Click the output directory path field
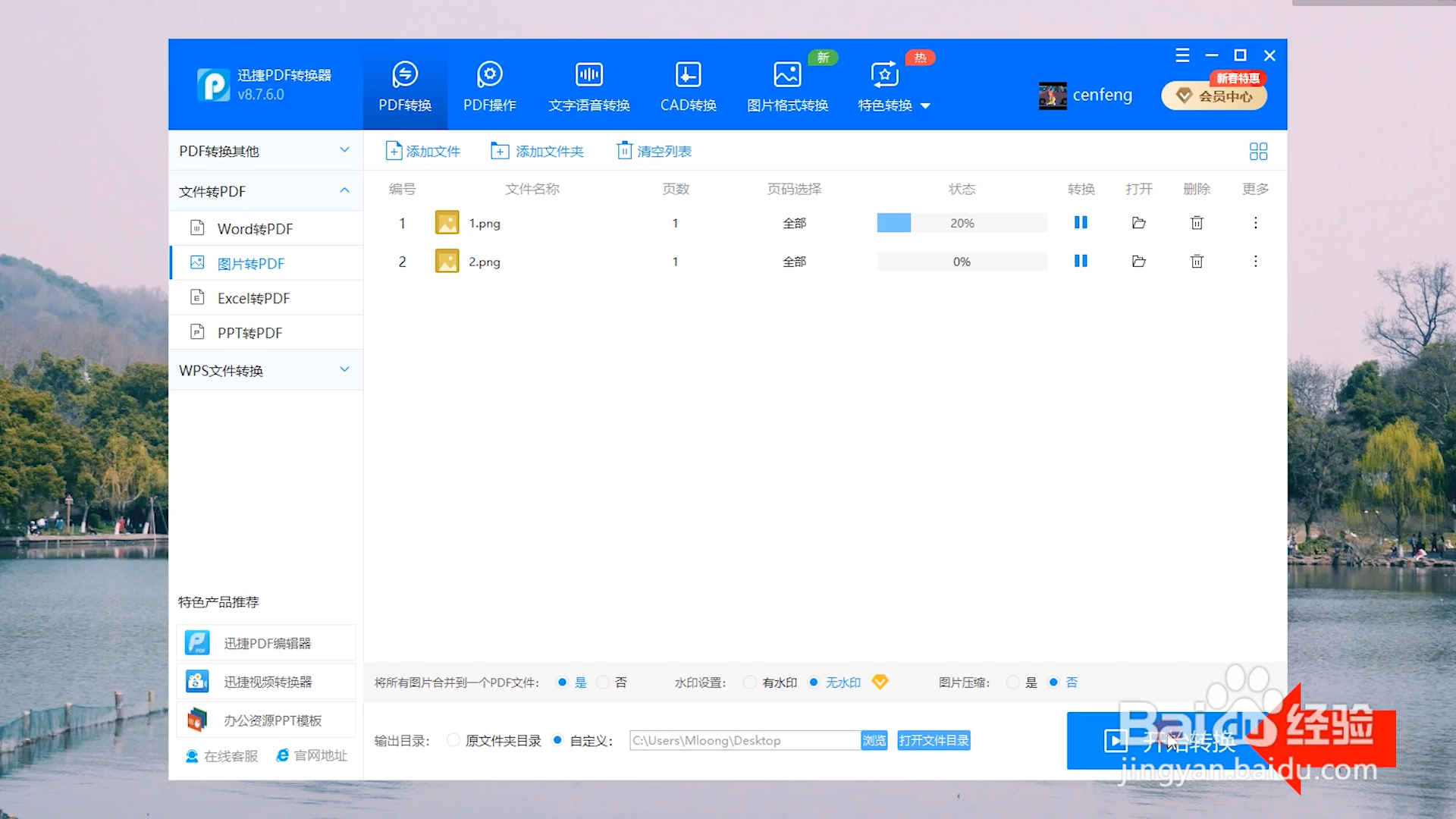 (743, 740)
